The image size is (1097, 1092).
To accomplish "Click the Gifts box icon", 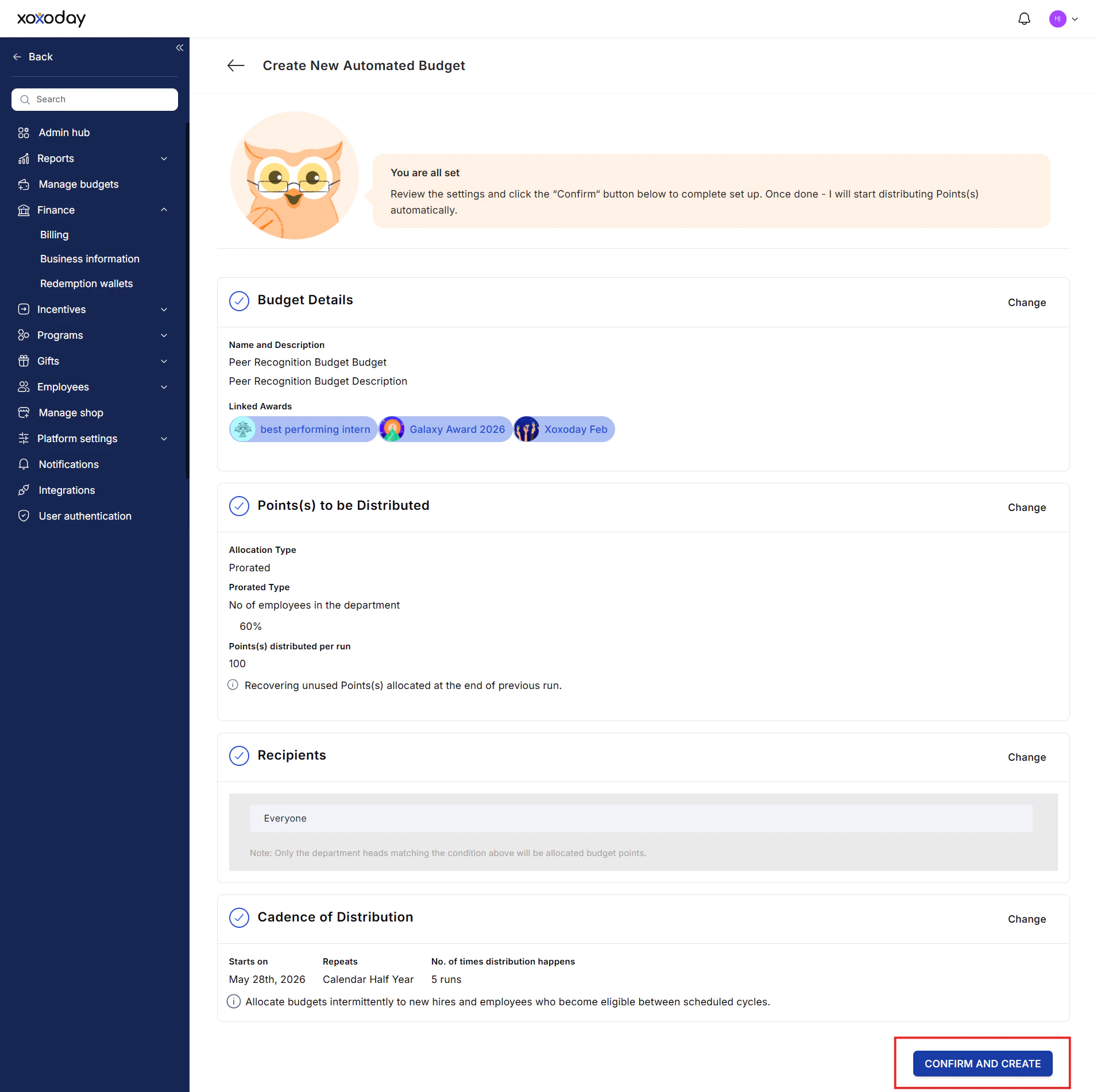I will point(24,361).
